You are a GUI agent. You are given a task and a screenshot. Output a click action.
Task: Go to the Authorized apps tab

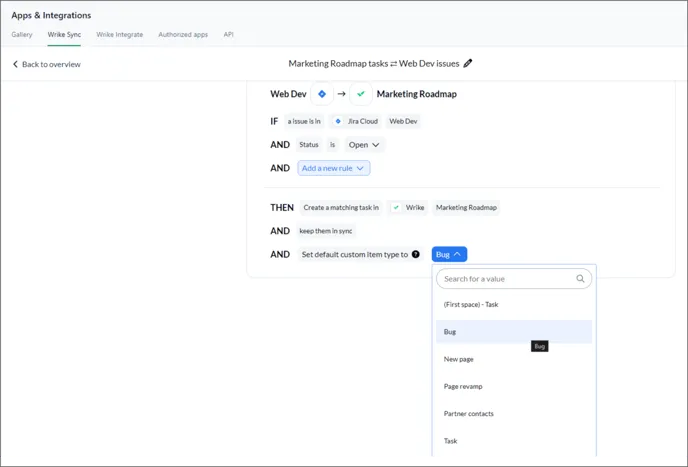click(183, 35)
